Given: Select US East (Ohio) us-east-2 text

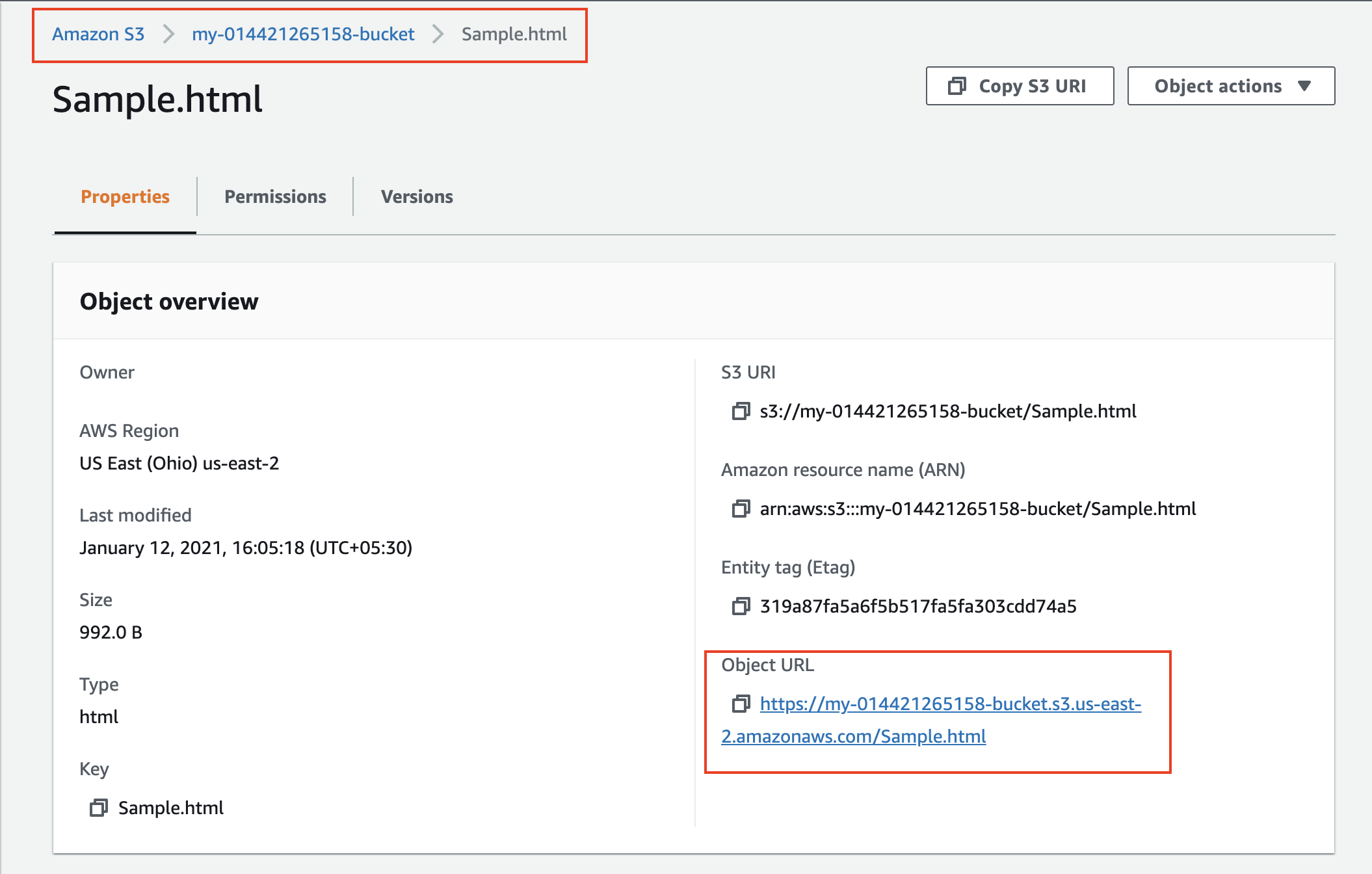Looking at the screenshot, I should click(x=179, y=463).
